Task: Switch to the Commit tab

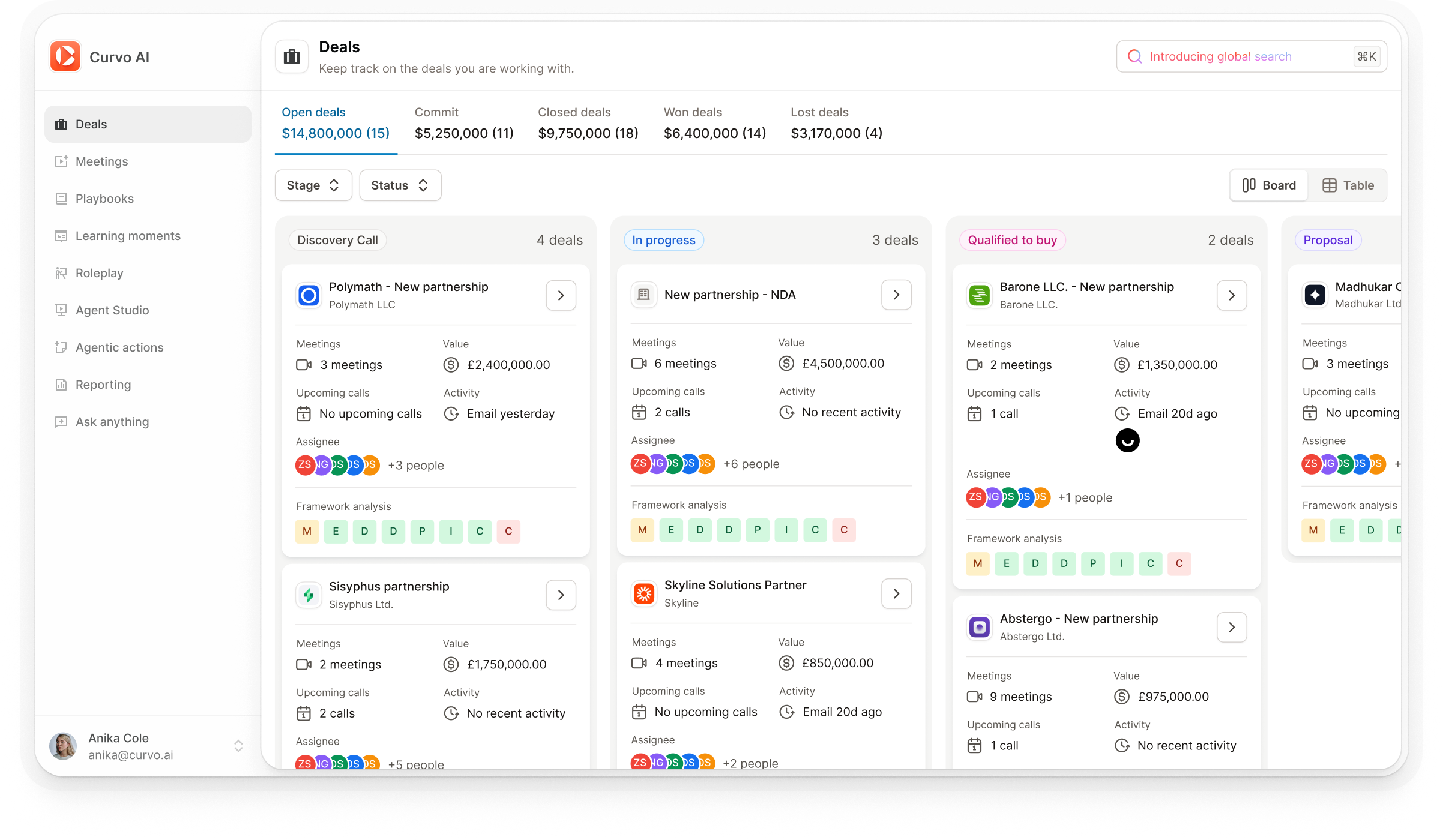Action: [x=464, y=124]
